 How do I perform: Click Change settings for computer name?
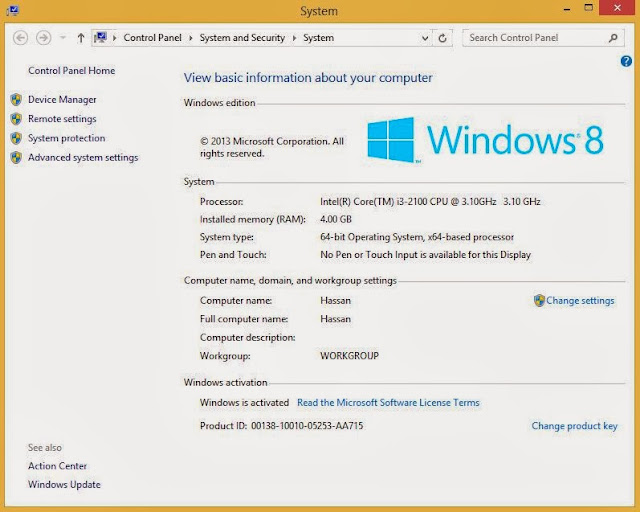pyautogui.click(x=580, y=301)
